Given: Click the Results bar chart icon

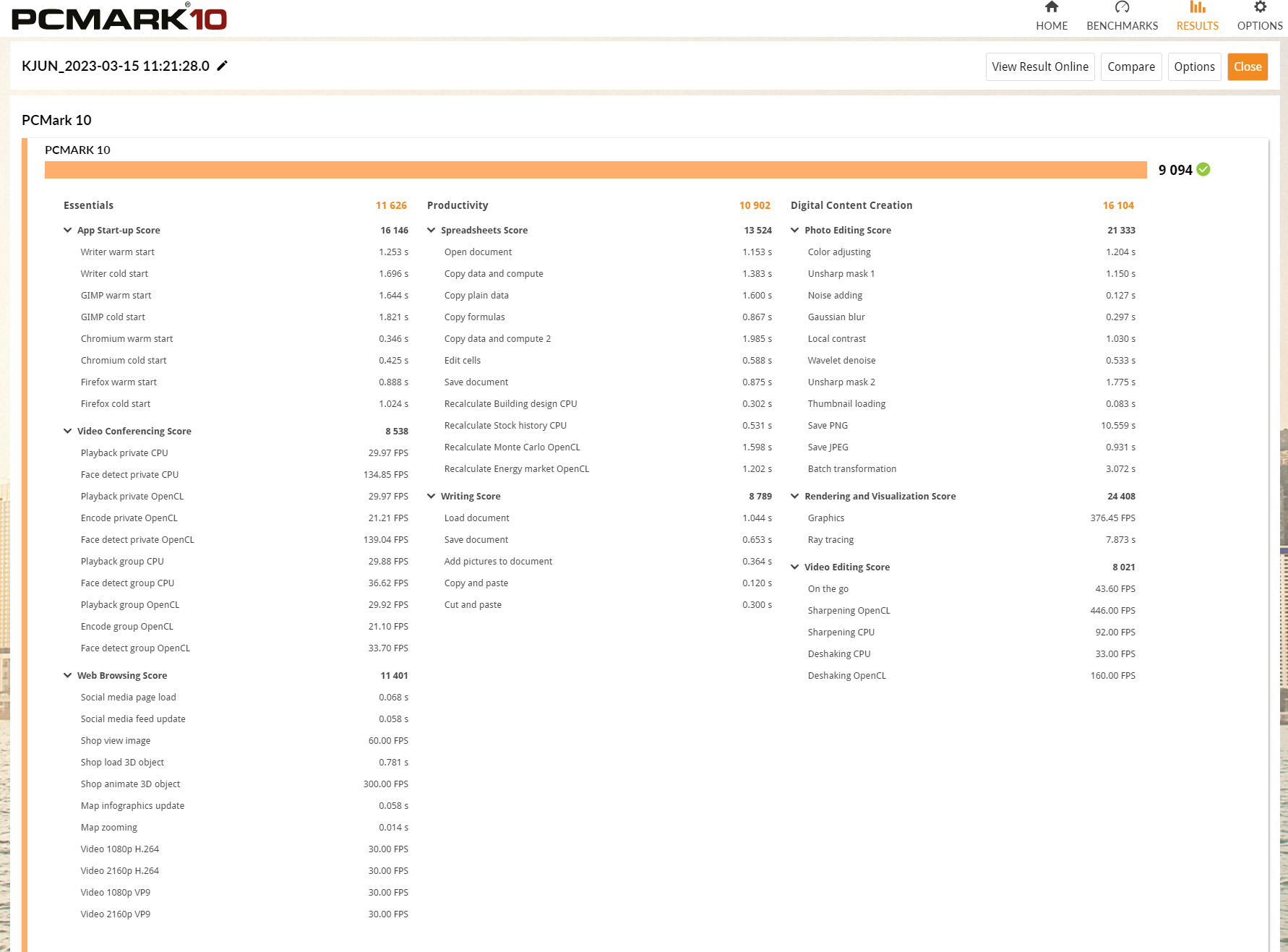Looking at the screenshot, I should coord(1198,7).
